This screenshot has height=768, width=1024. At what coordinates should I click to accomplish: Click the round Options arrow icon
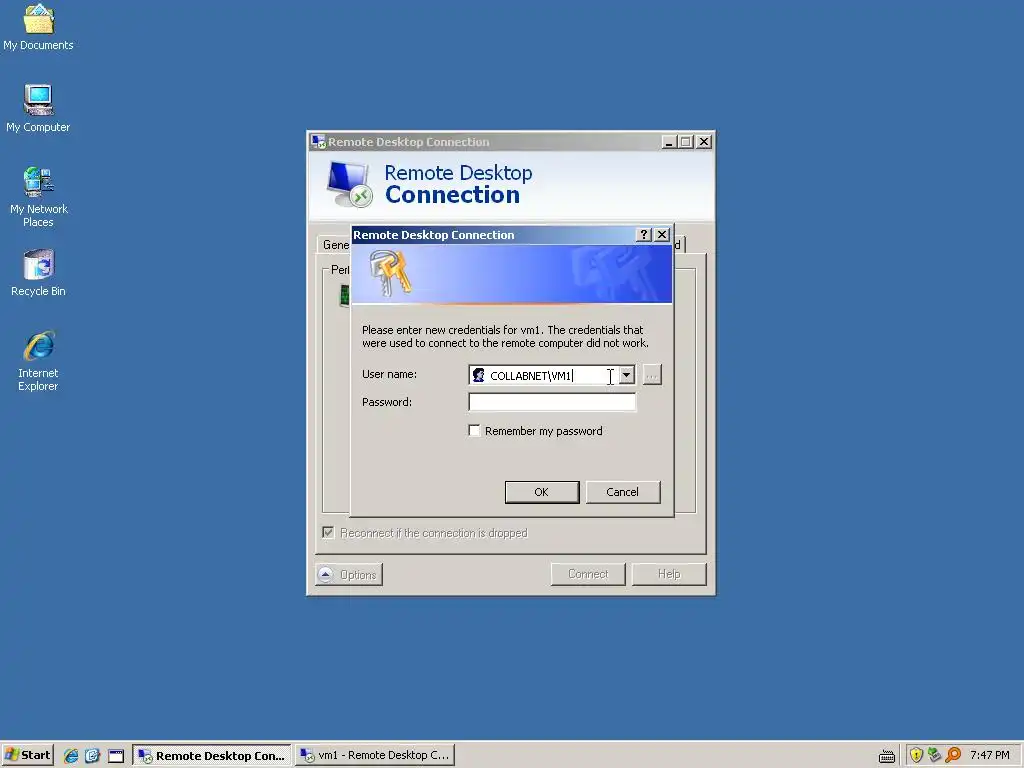tap(325, 574)
